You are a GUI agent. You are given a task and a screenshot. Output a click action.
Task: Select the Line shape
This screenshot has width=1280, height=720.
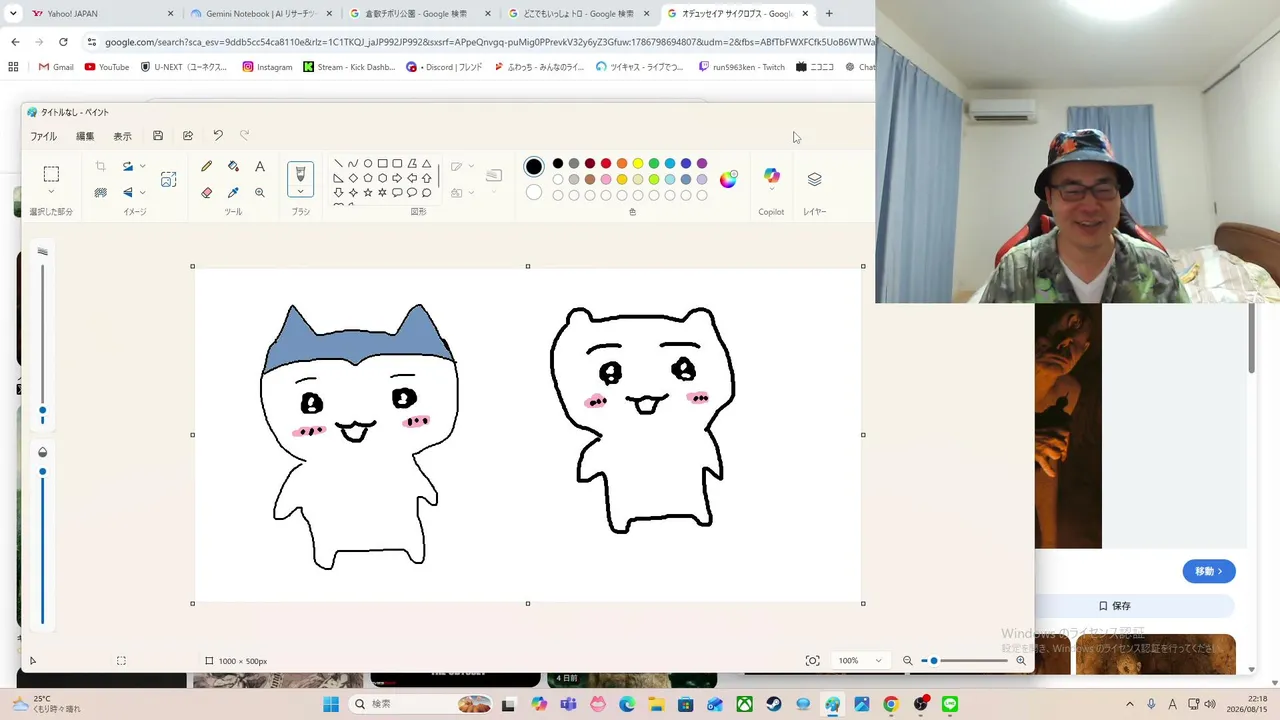click(x=338, y=164)
